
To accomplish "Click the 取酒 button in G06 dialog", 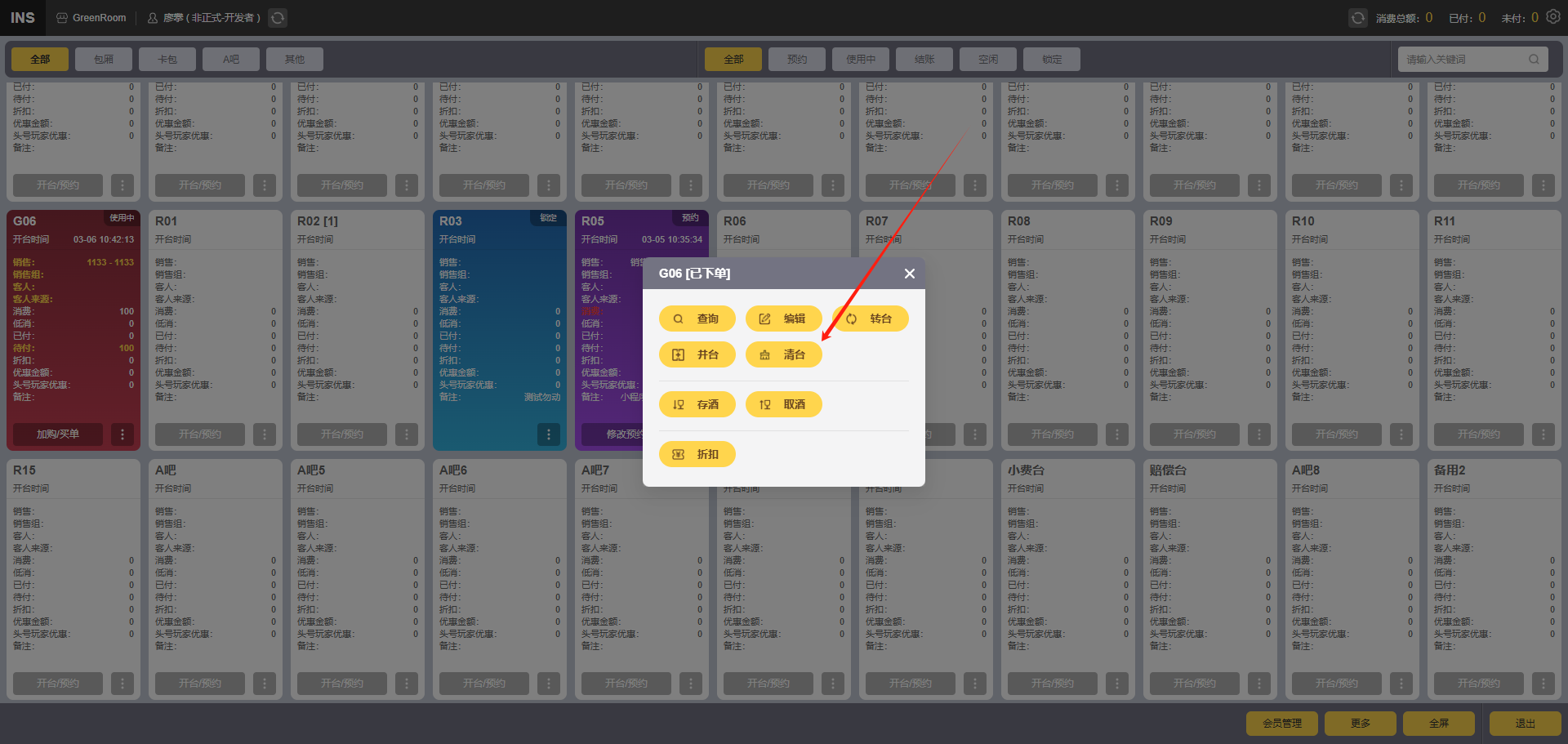I will pos(783,404).
